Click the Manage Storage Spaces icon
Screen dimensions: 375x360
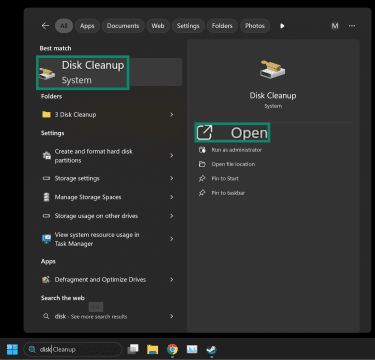[46, 197]
